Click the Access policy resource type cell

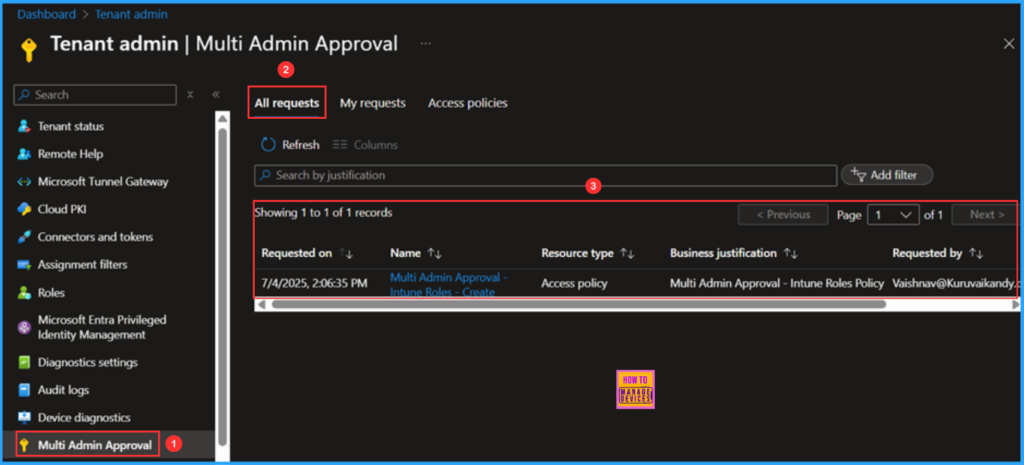(x=575, y=283)
